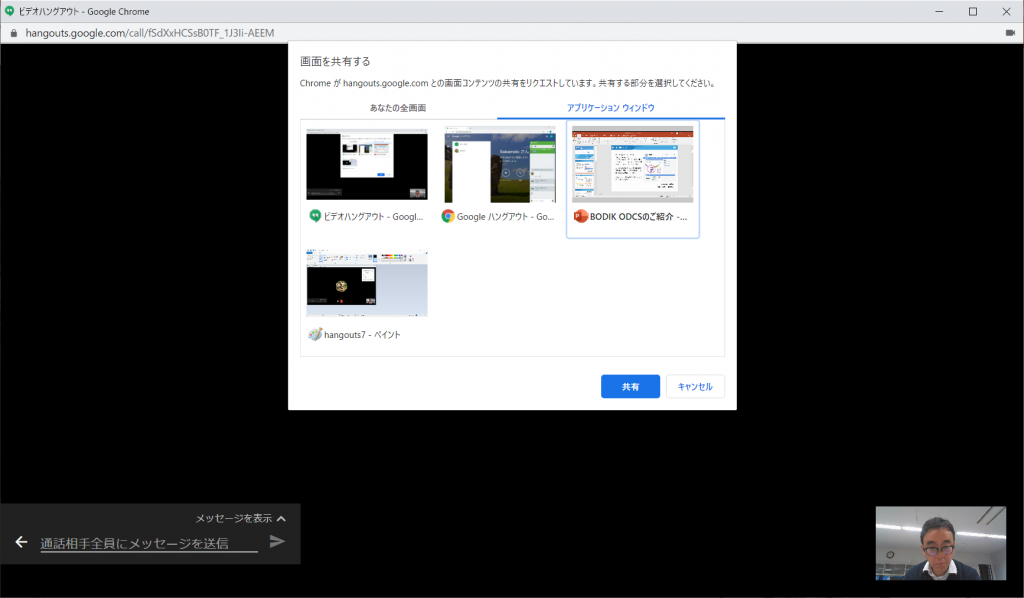This screenshot has height=598, width=1024.
Task: Focus the 通話相手全員にメッセージを送信 input field
Action: coord(148,543)
